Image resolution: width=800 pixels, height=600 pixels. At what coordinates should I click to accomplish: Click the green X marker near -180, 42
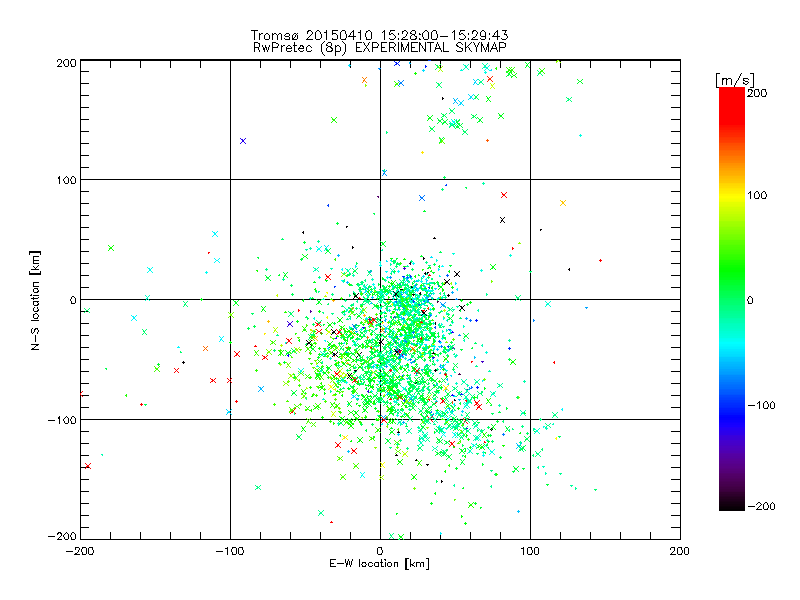click(111, 248)
